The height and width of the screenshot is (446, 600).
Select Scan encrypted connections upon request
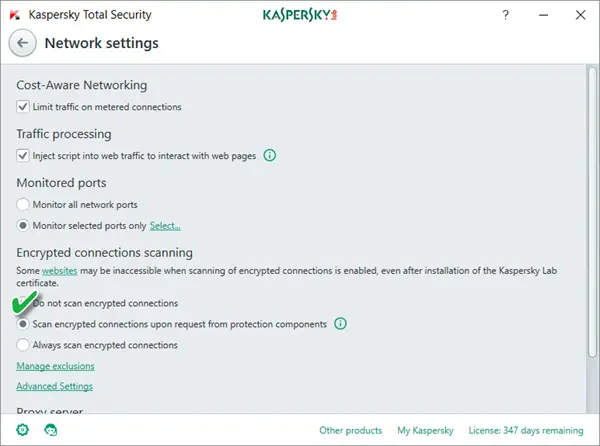click(23, 324)
